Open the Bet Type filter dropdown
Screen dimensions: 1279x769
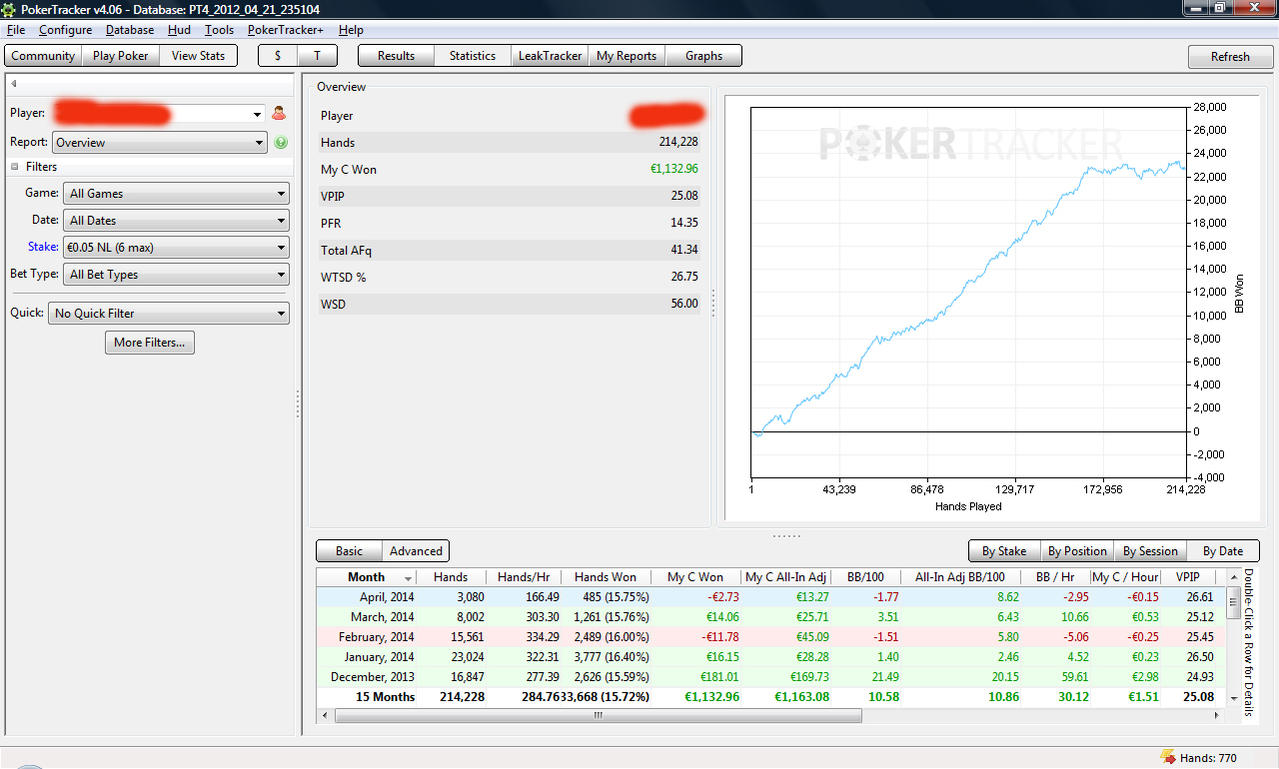click(176, 275)
